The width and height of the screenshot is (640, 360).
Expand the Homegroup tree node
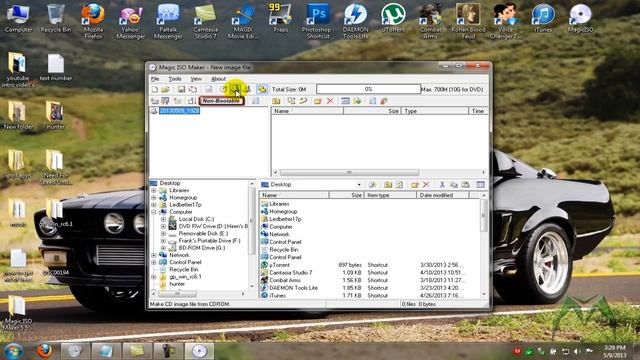point(154,198)
